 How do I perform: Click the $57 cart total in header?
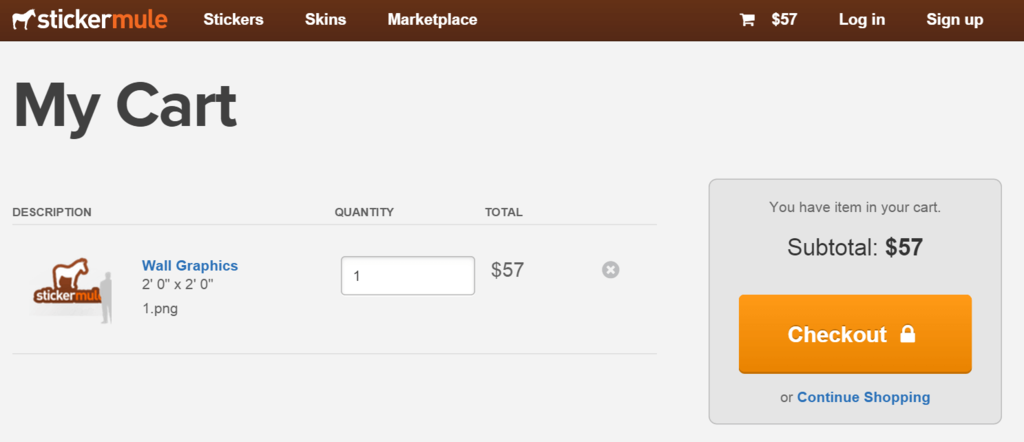click(x=784, y=20)
